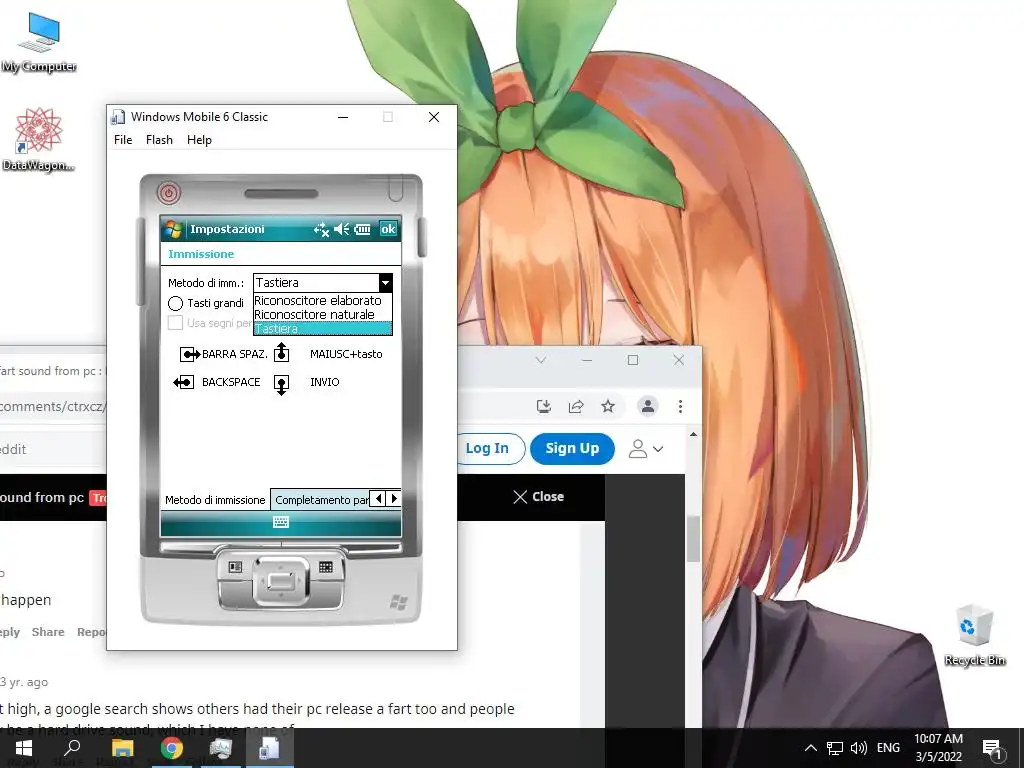Screen dimensions: 1024x768
Task: Open Google Chrome from taskbar
Action: [172, 748]
